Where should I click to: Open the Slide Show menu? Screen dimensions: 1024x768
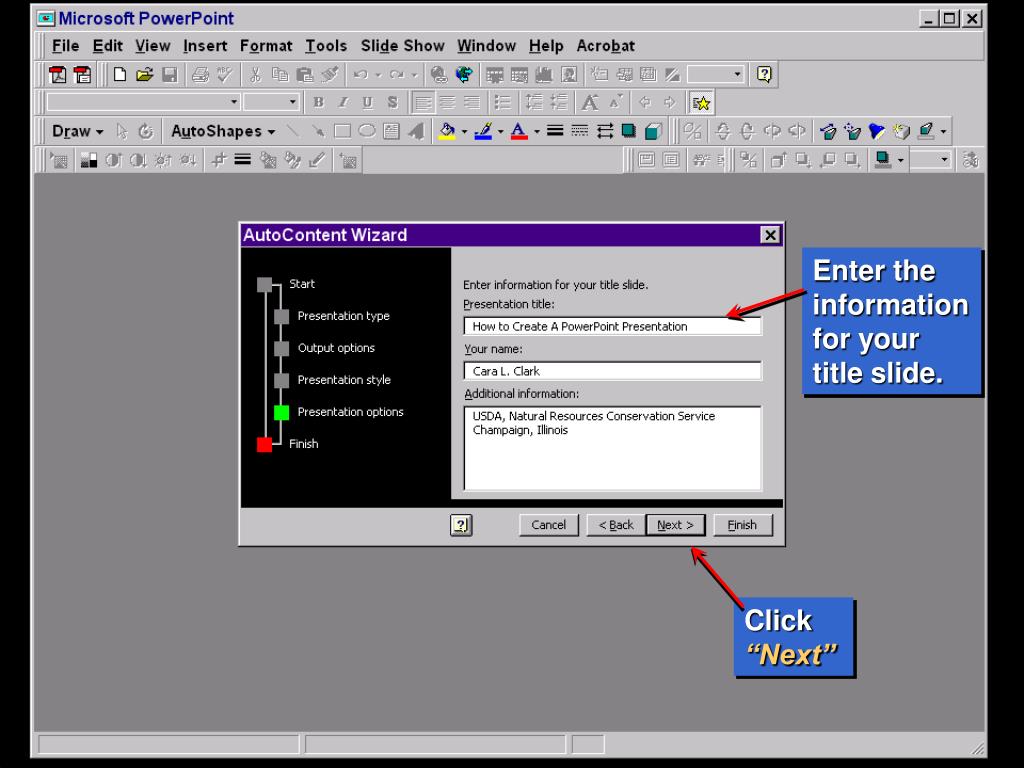pos(402,46)
